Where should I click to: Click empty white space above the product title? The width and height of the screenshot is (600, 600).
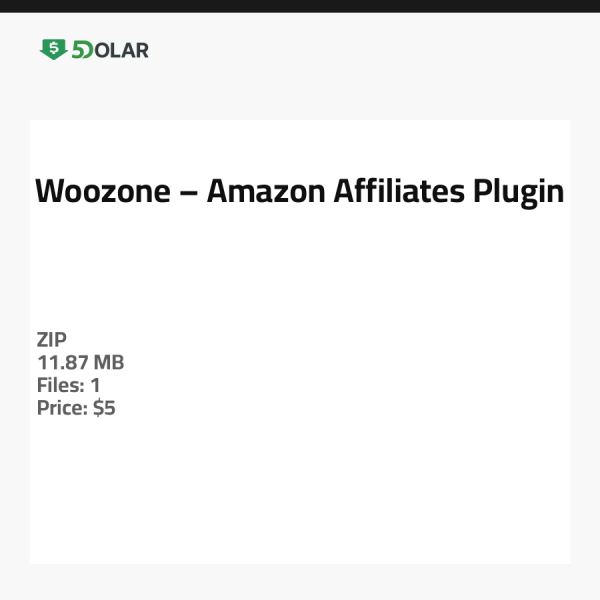tap(300, 145)
